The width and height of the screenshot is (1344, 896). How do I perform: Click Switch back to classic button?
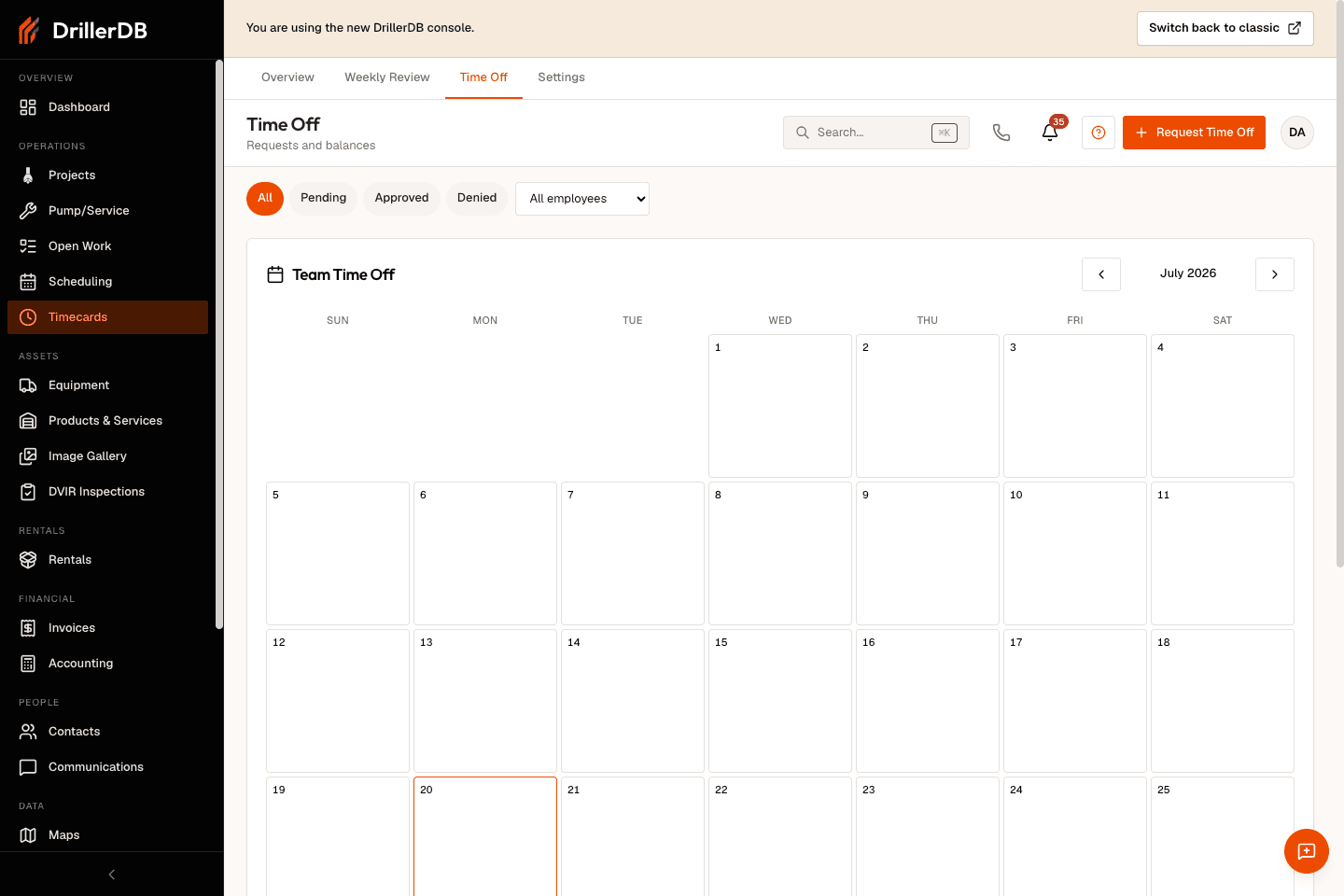(1225, 28)
